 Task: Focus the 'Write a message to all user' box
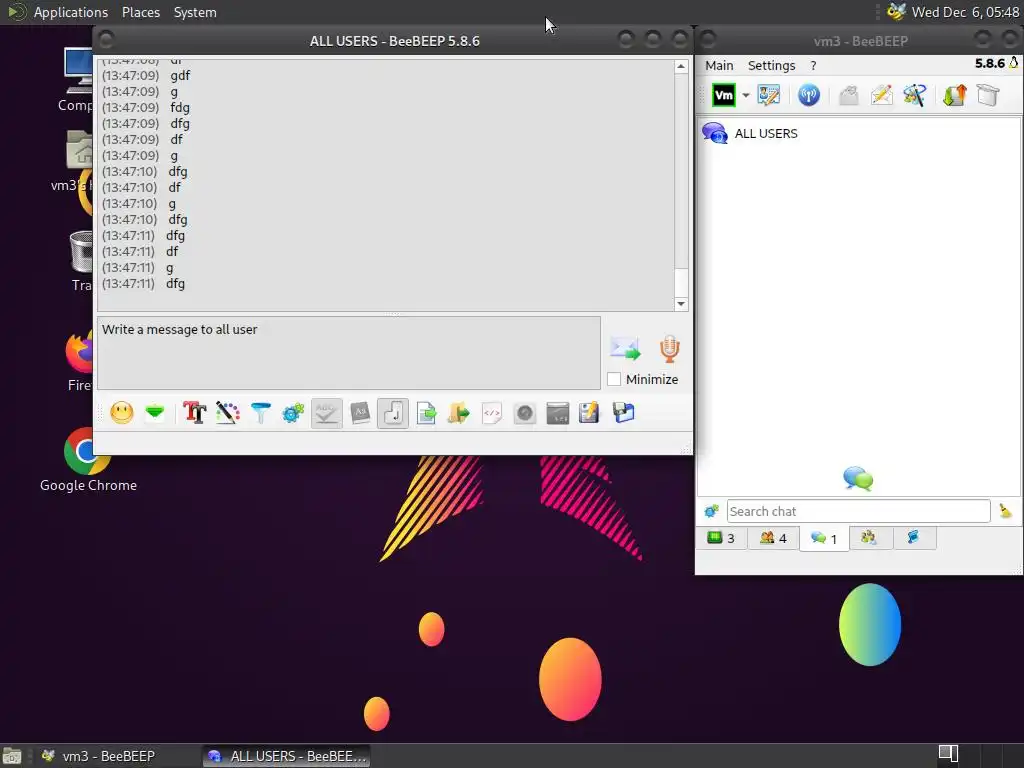(x=349, y=353)
